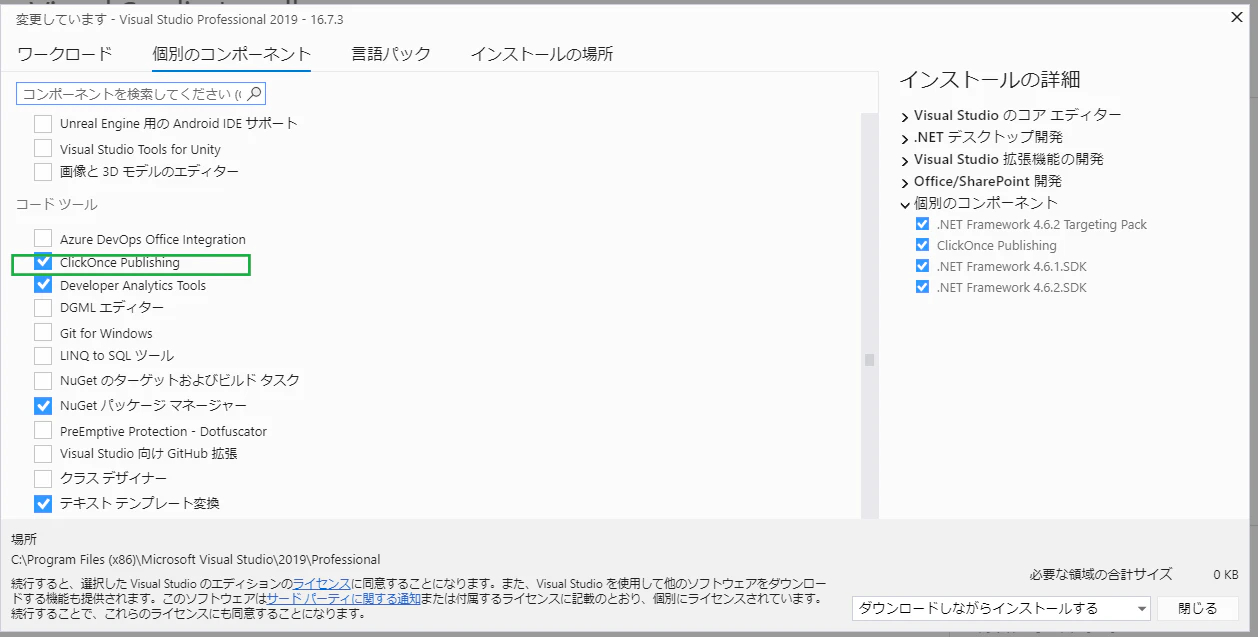Expand Visual Studio 拡張機能の開発 node
This screenshot has width=1258, height=637.
[x=905, y=160]
